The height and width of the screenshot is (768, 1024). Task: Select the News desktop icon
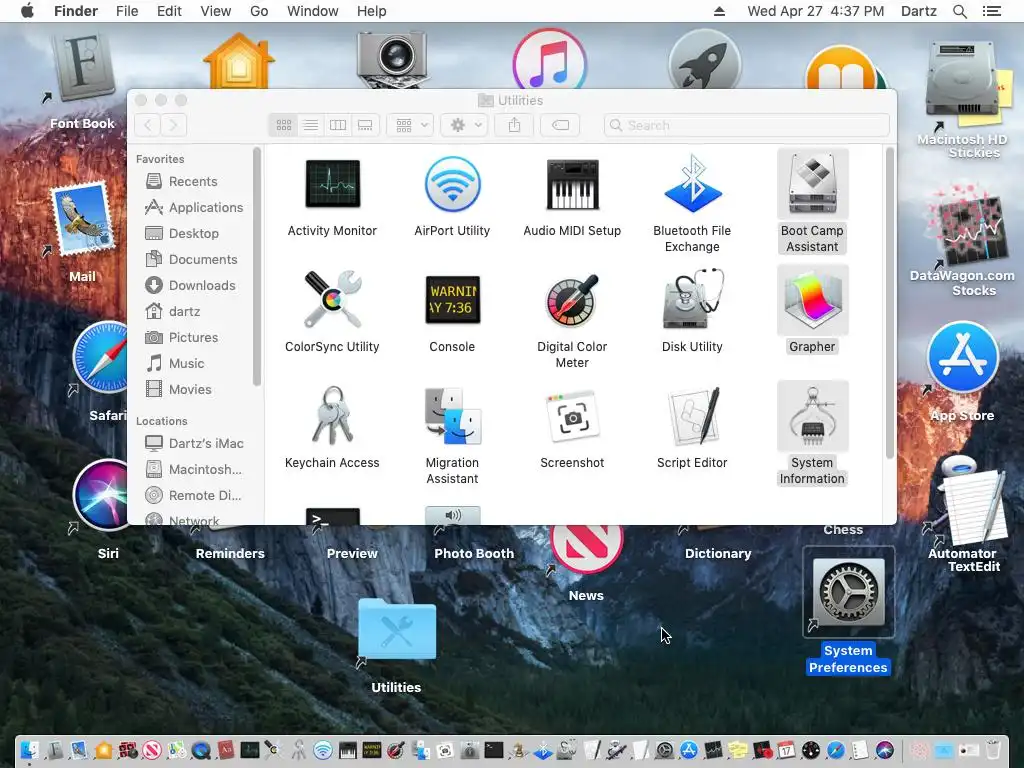(x=586, y=550)
